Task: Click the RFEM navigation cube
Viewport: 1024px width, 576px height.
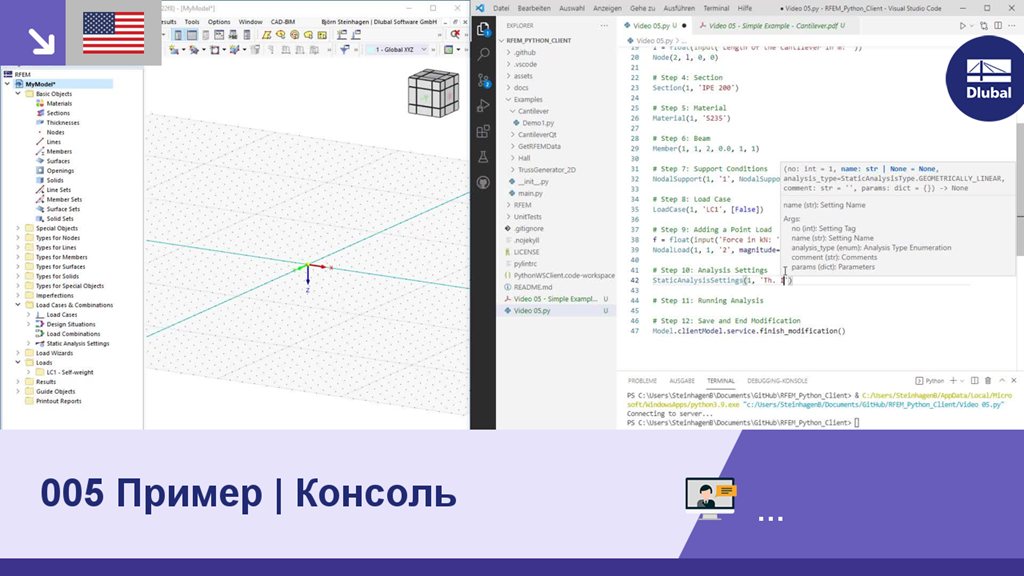Action: point(433,93)
